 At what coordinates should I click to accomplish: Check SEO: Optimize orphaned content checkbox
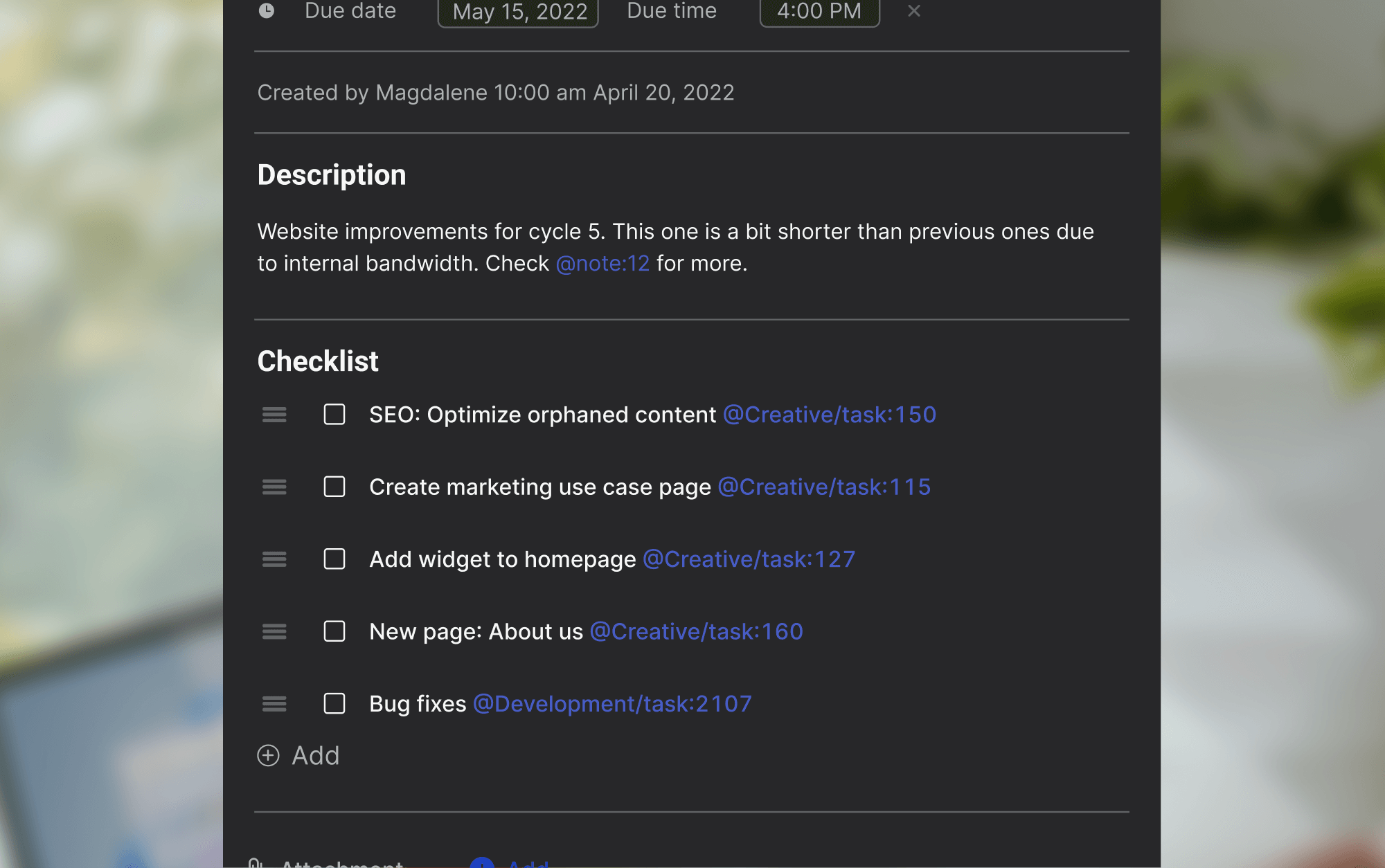coord(334,415)
